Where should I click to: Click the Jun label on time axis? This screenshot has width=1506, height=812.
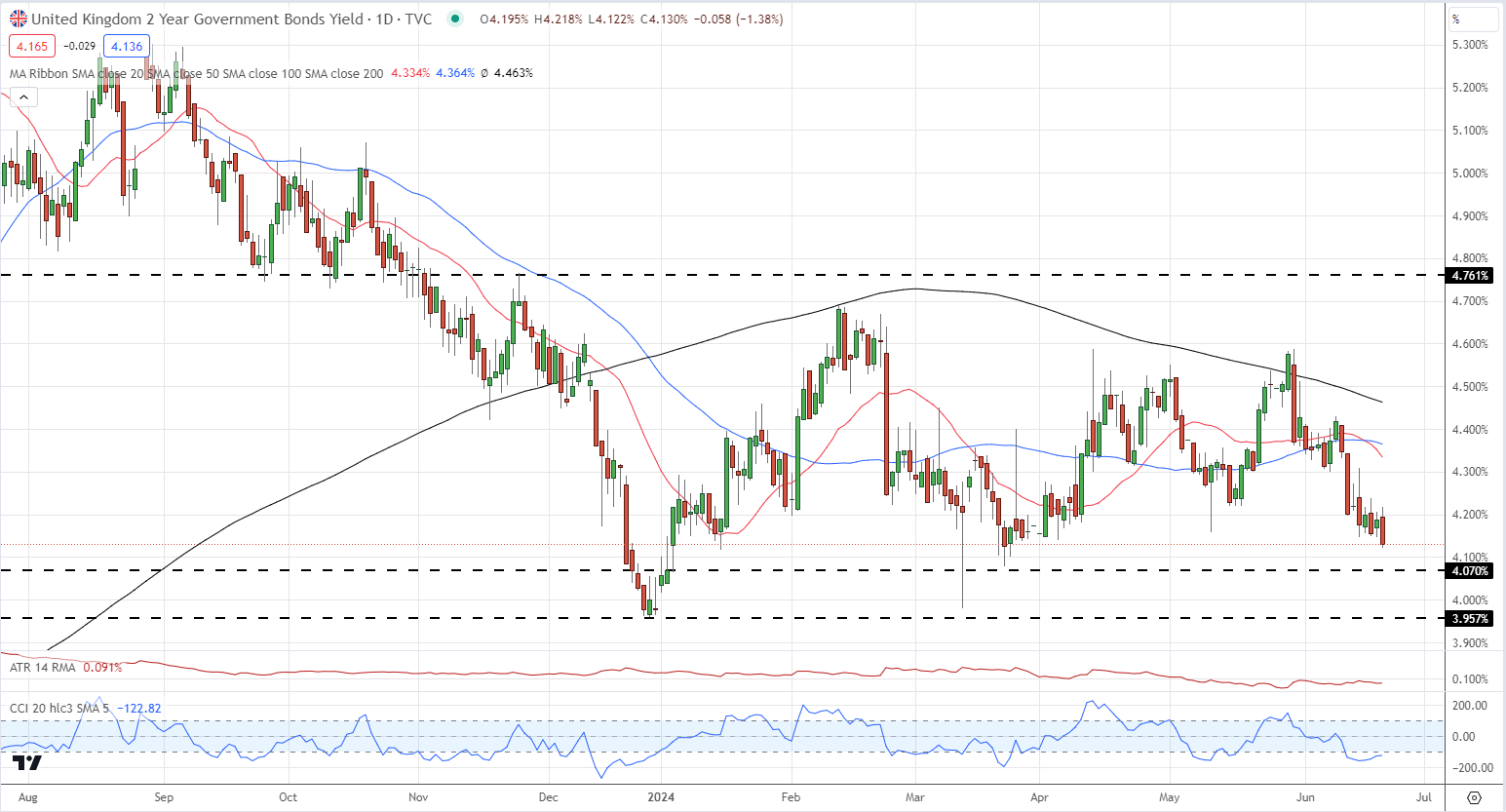(x=1305, y=797)
